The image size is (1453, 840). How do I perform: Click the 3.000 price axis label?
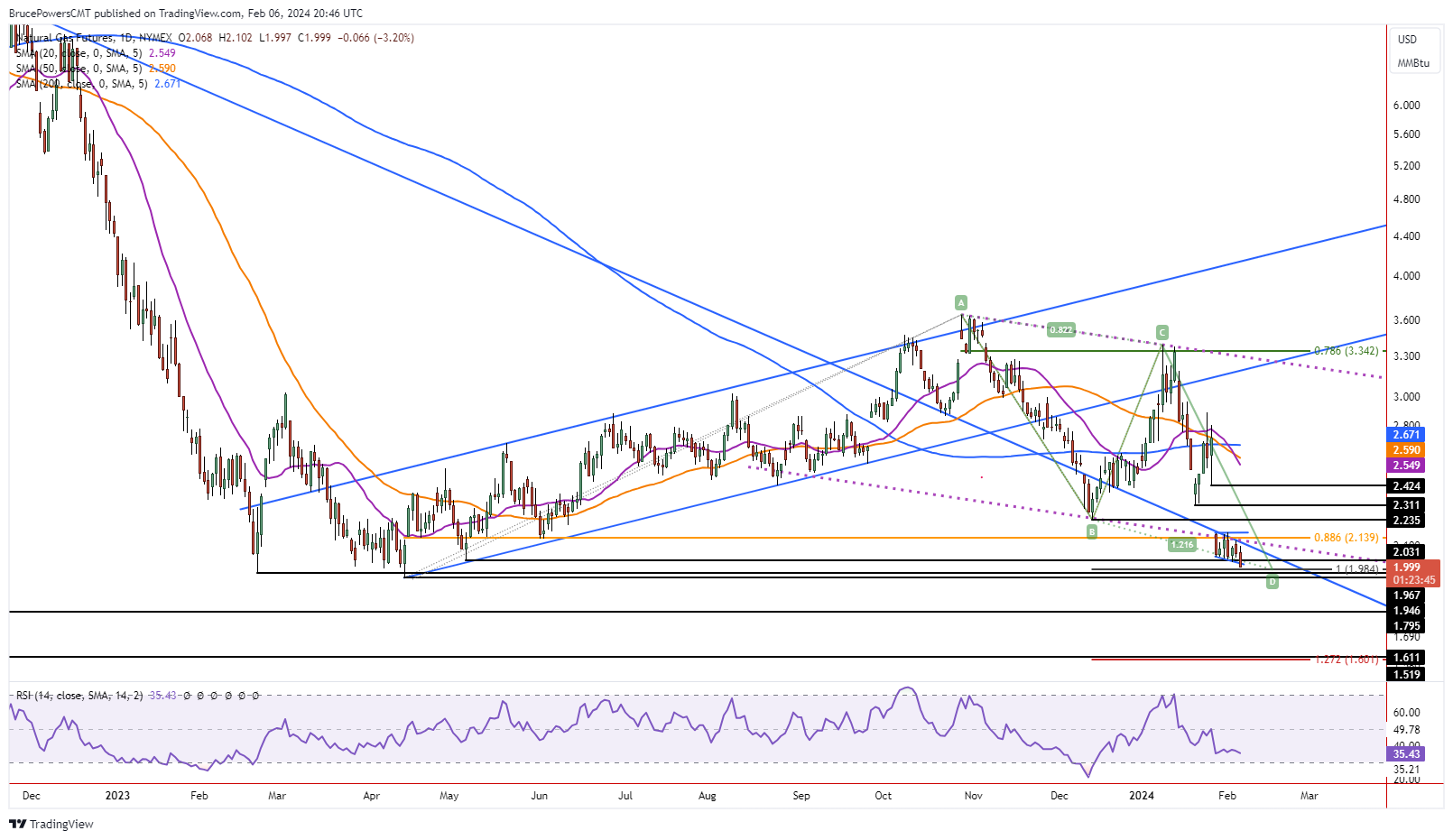1406,397
